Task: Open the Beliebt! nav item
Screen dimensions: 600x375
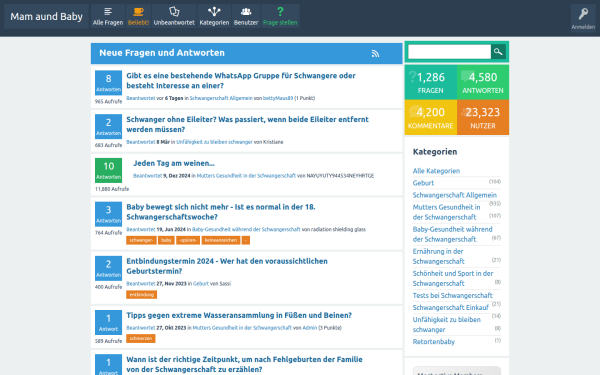Action: (x=138, y=16)
